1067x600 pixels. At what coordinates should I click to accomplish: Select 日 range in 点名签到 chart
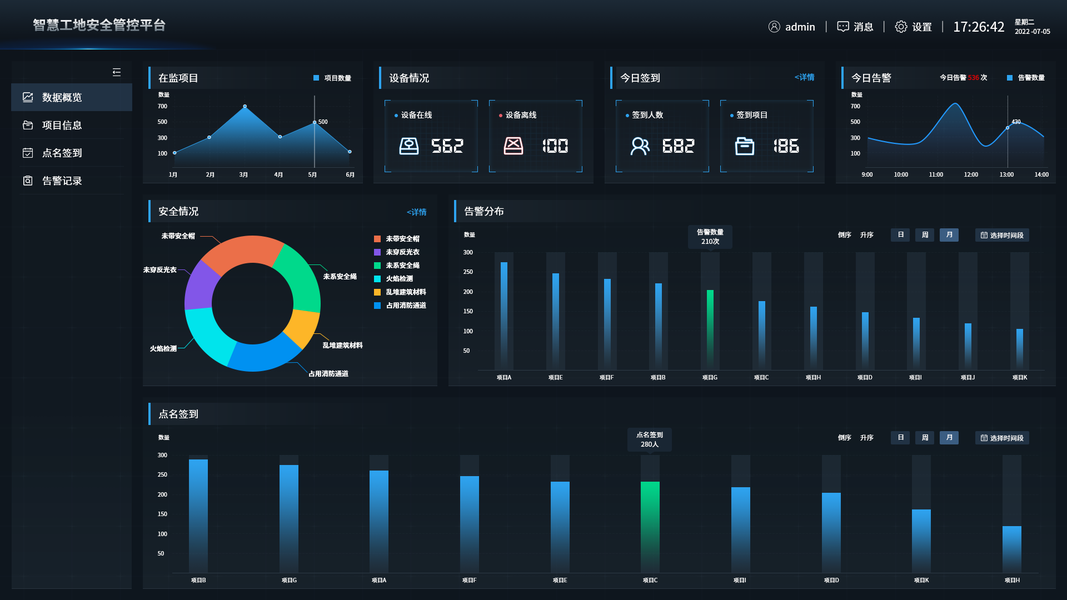pyautogui.click(x=900, y=437)
